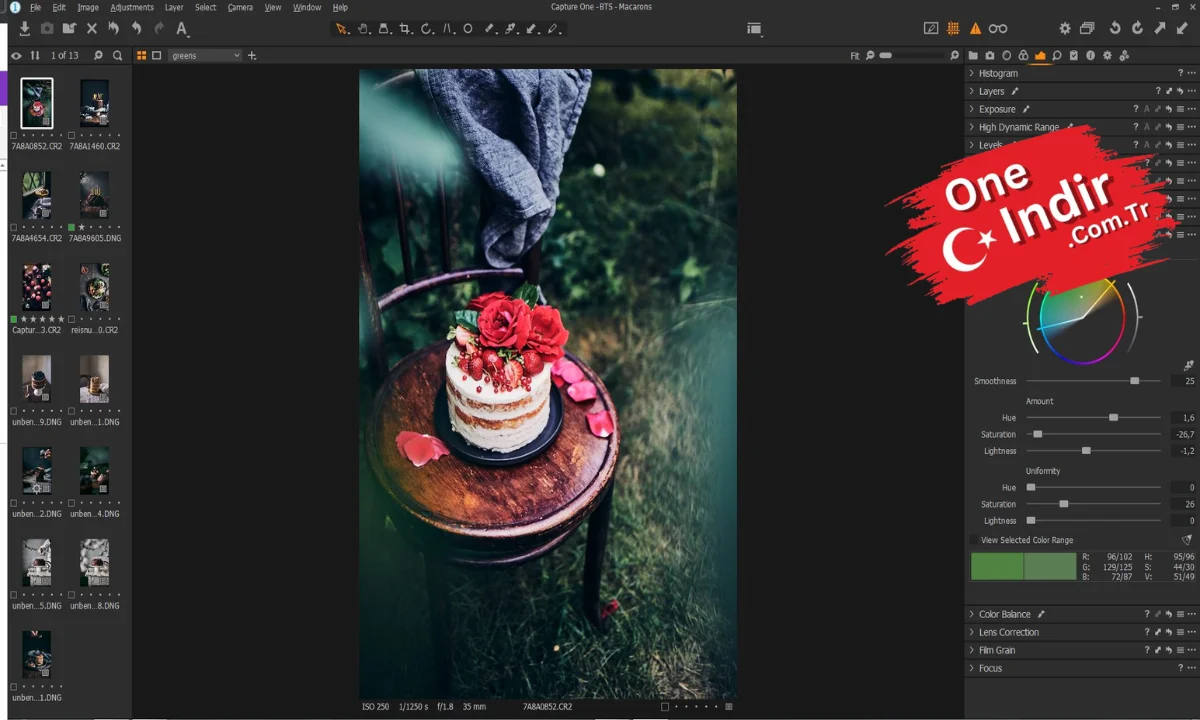Open the Camera menu

pyautogui.click(x=240, y=7)
